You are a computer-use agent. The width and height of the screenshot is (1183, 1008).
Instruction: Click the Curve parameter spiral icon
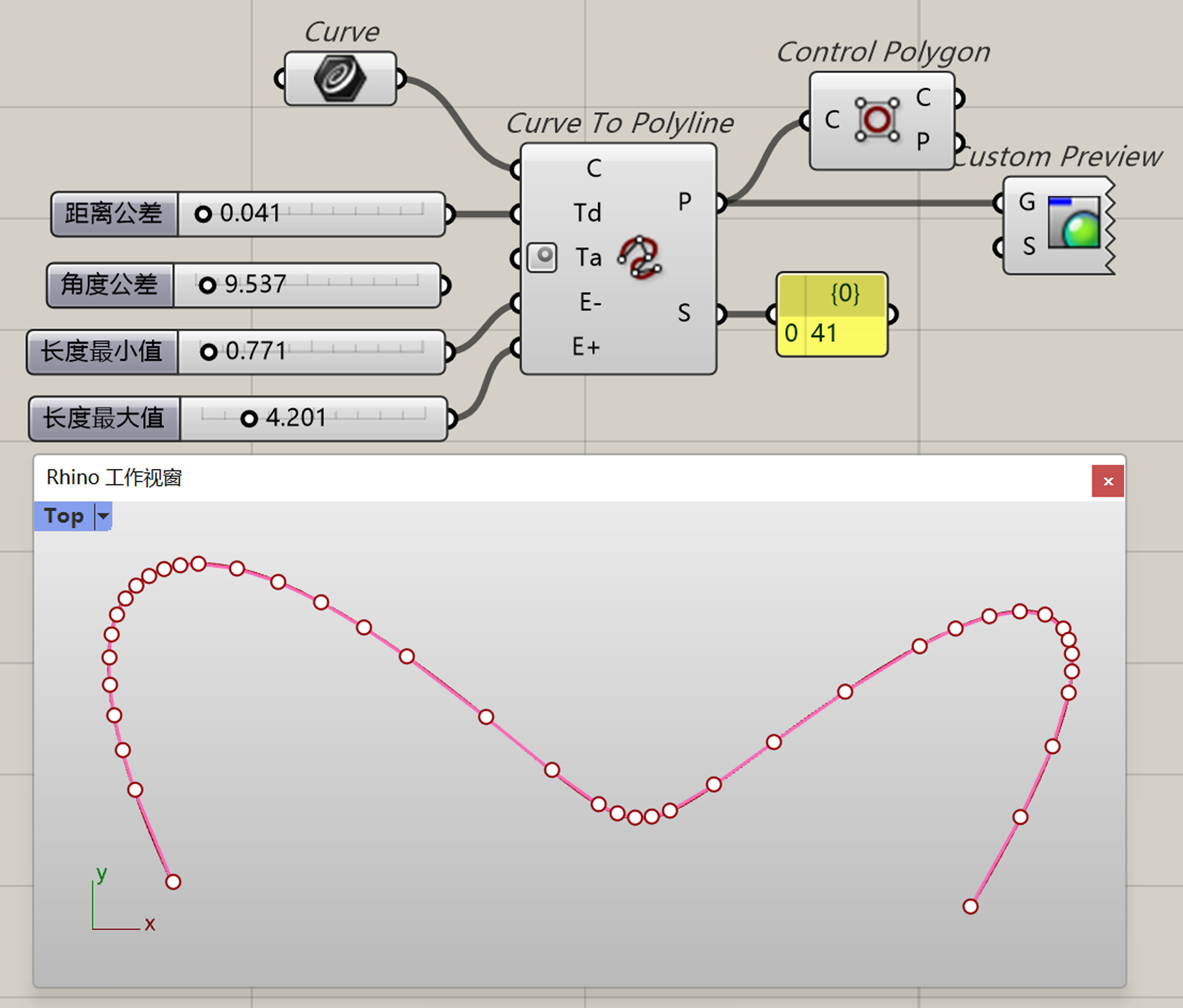(x=339, y=78)
